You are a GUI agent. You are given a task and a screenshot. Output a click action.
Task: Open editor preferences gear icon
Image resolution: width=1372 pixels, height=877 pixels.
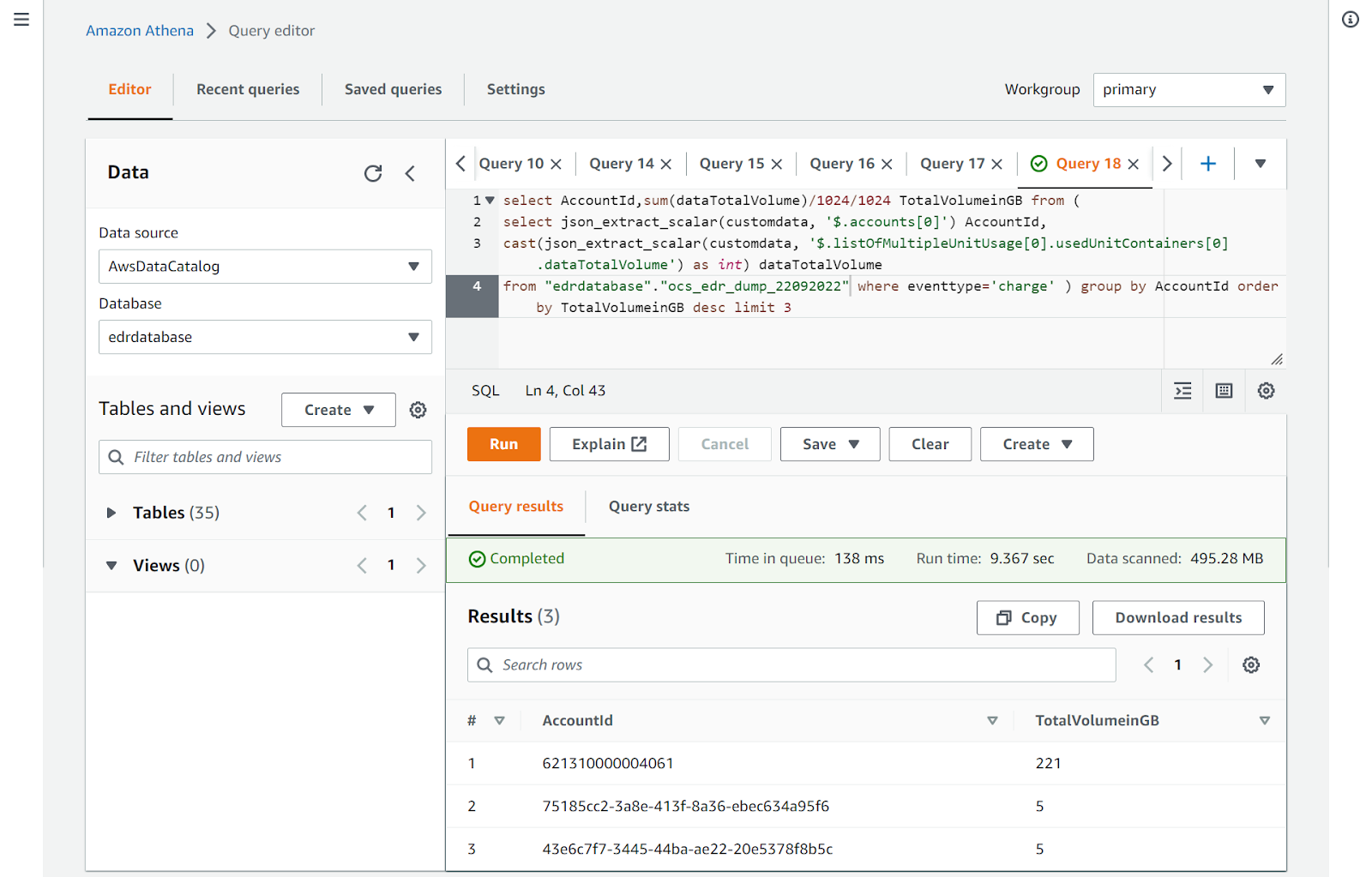click(1267, 391)
